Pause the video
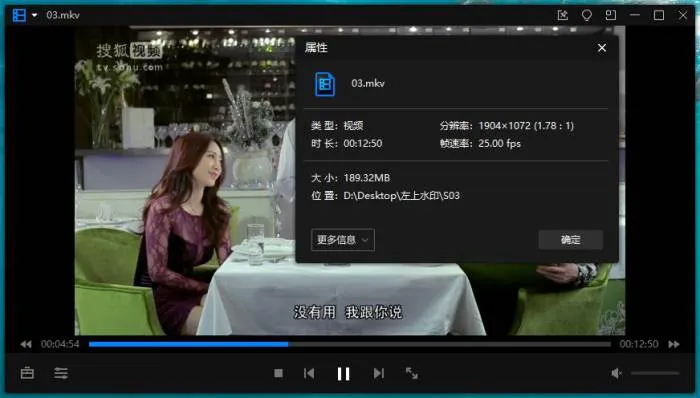 pyautogui.click(x=343, y=373)
